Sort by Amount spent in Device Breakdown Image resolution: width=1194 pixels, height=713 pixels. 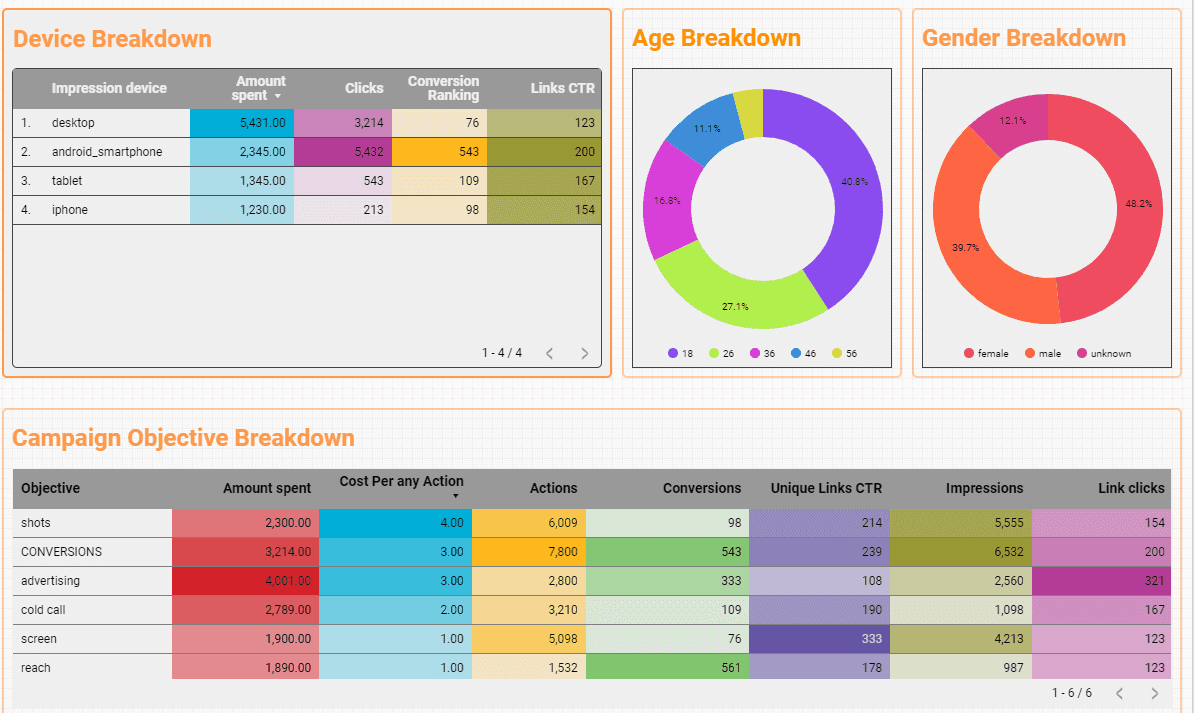tap(259, 88)
